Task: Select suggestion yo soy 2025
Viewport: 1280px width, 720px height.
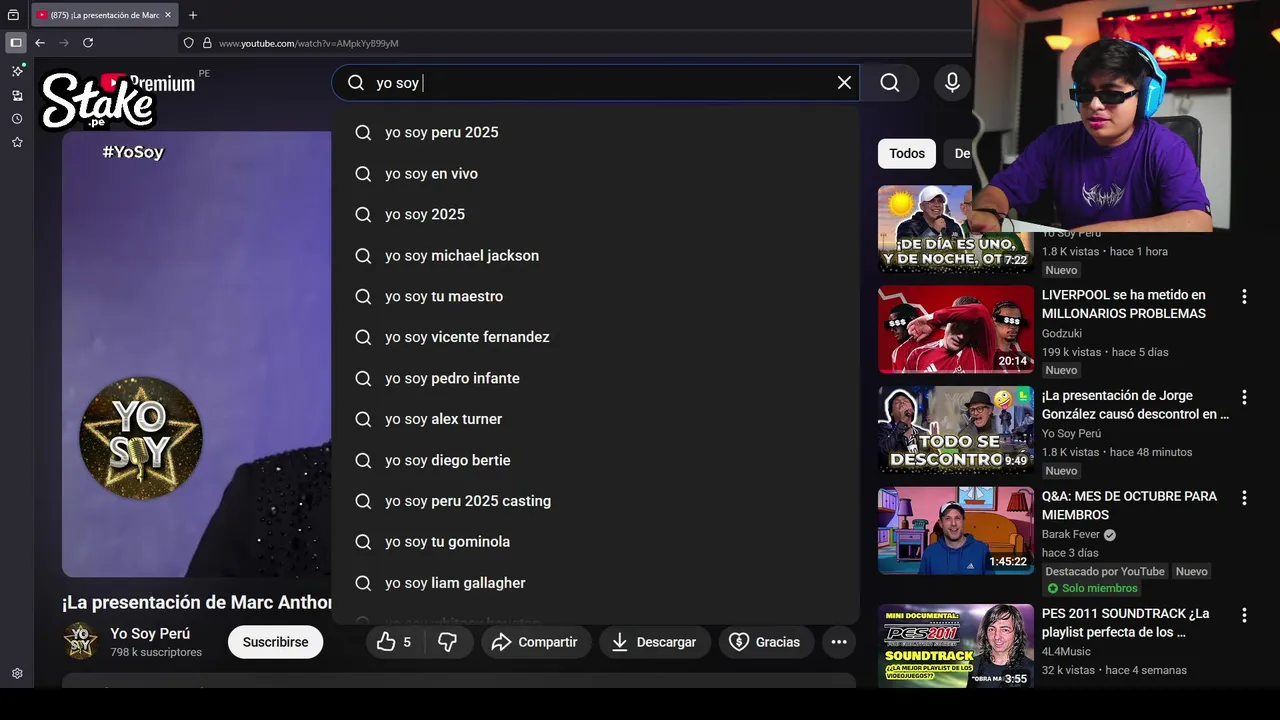Action: [x=596, y=214]
